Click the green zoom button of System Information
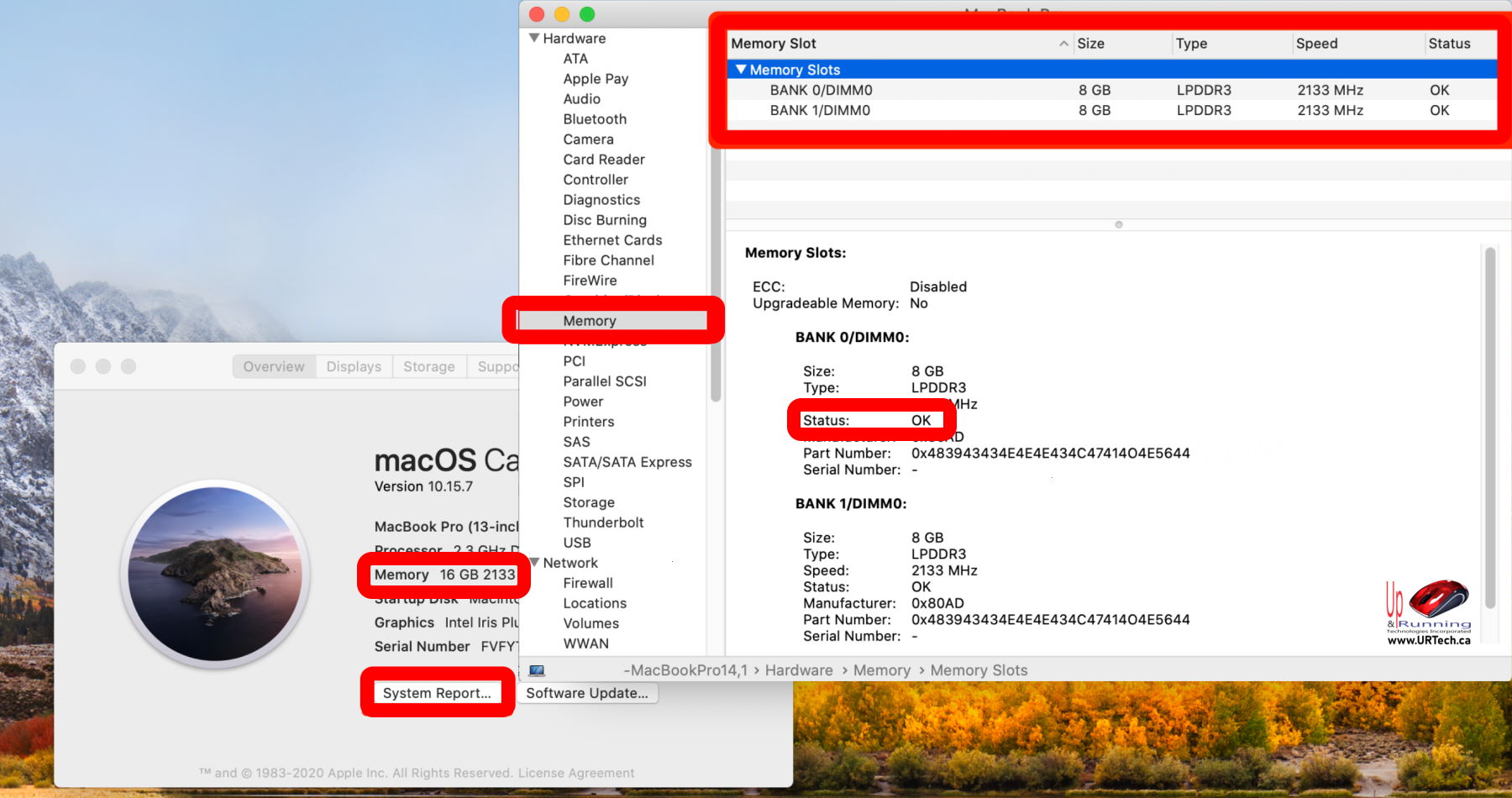The image size is (1512, 798). (587, 14)
